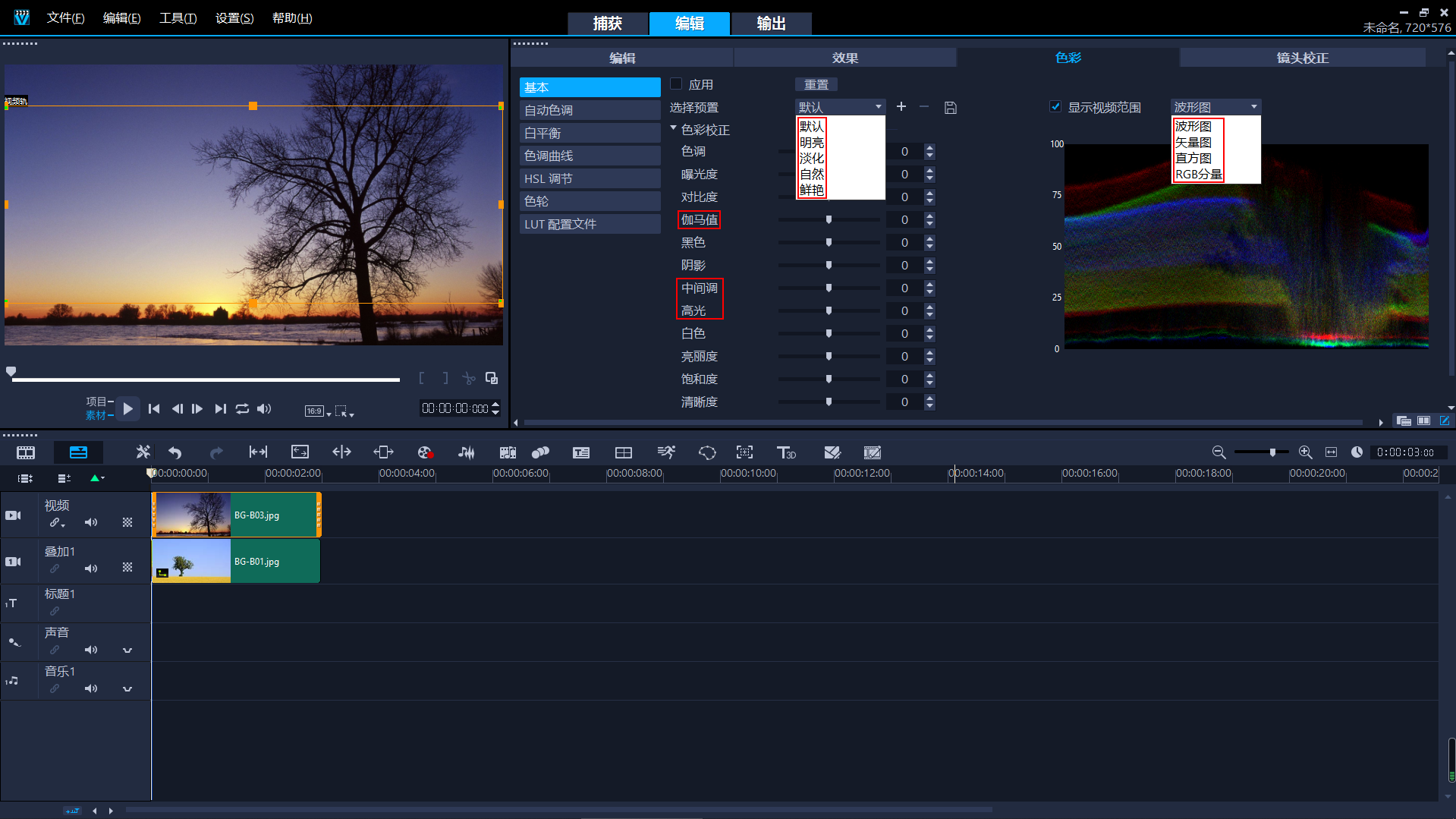Play the preview
The image size is (1456, 819).
click(127, 409)
